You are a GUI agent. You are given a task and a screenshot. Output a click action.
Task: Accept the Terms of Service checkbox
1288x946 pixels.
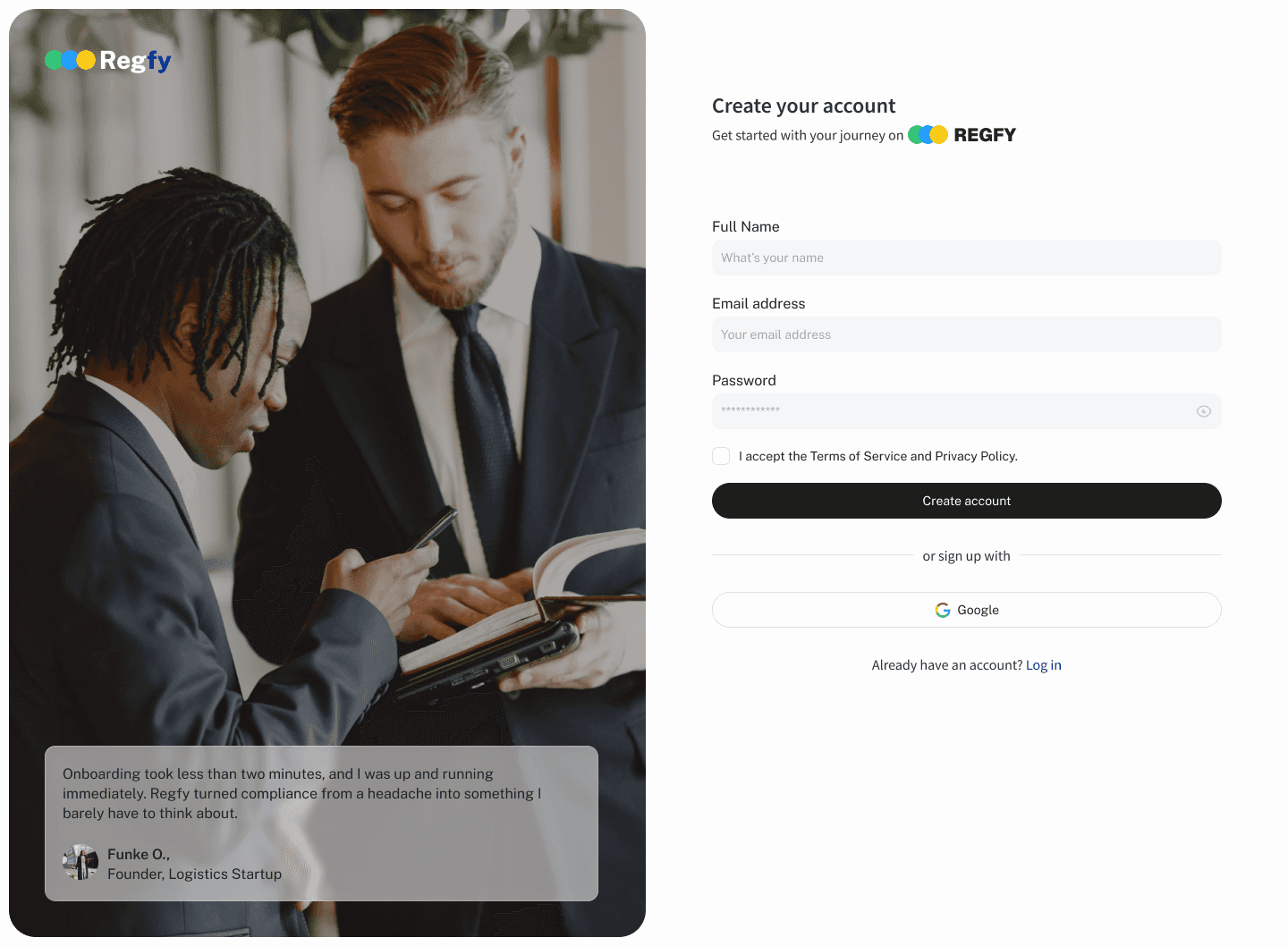(x=721, y=456)
